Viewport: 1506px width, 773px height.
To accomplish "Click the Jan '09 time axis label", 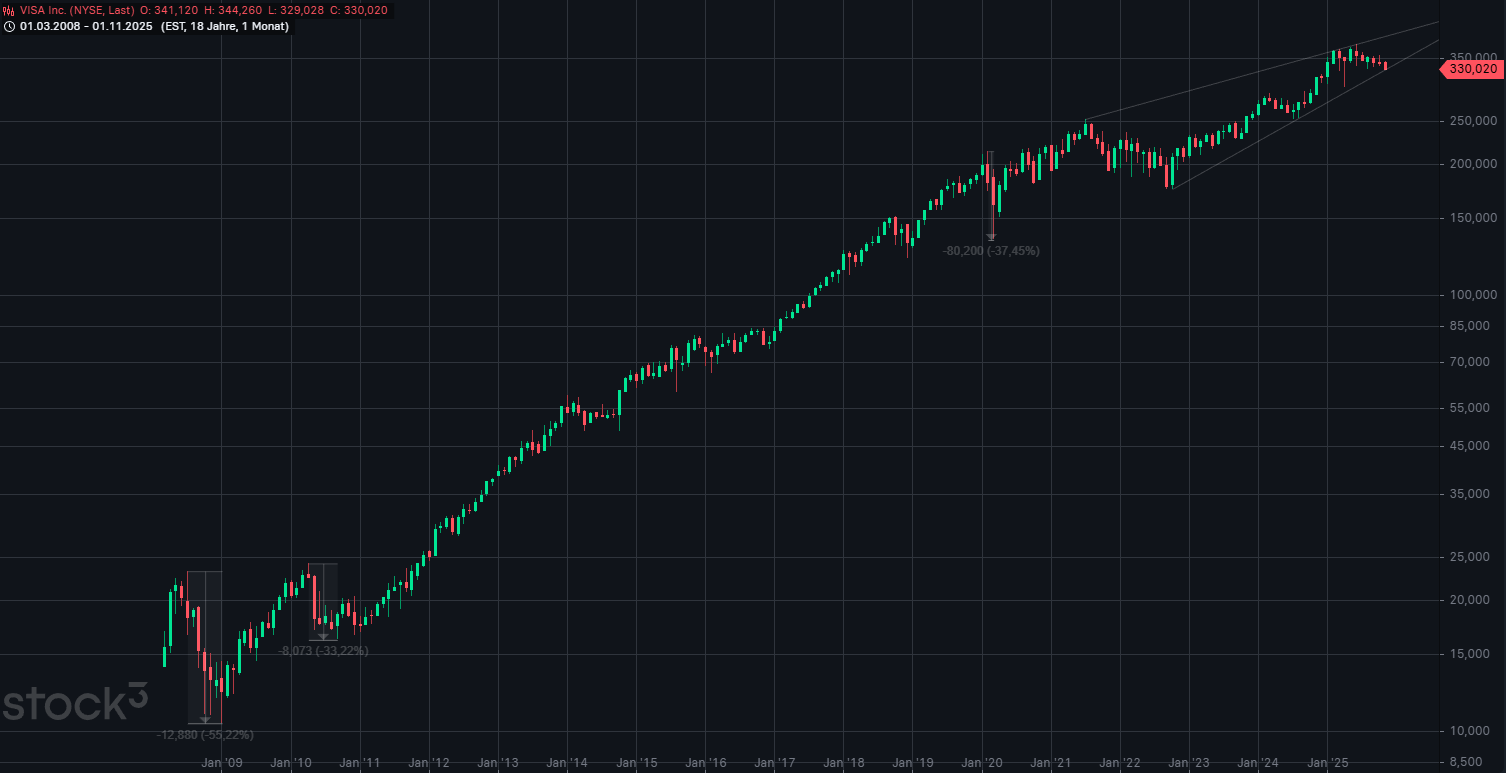I will tap(221, 763).
